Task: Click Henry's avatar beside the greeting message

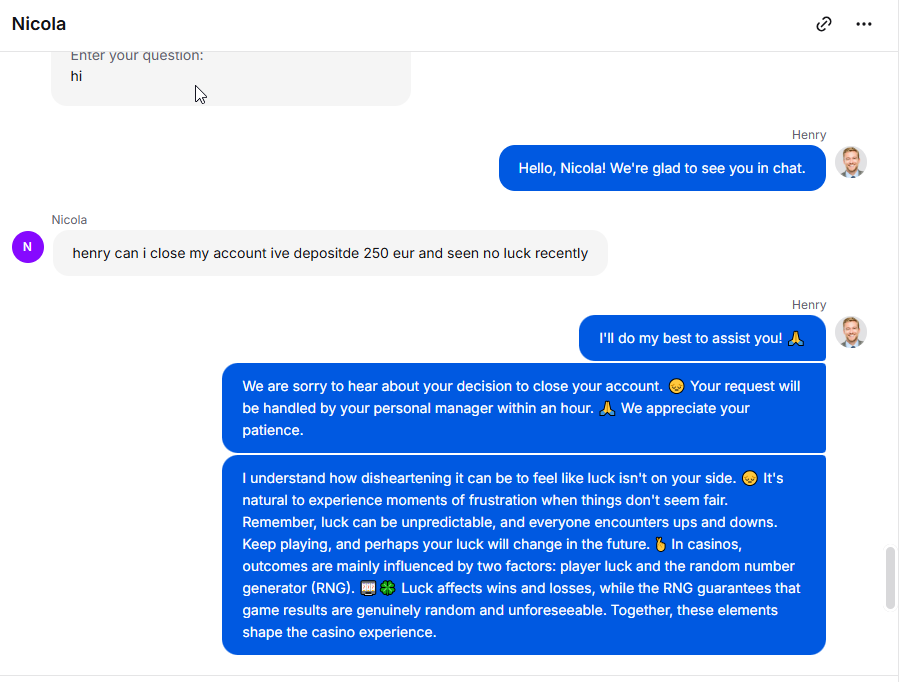Action: point(851,162)
